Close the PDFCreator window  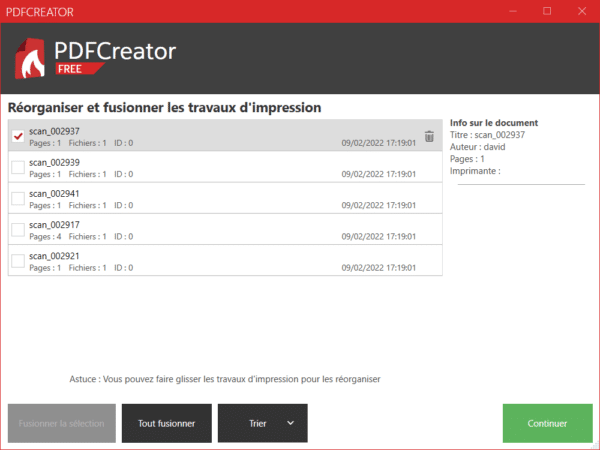582,11
